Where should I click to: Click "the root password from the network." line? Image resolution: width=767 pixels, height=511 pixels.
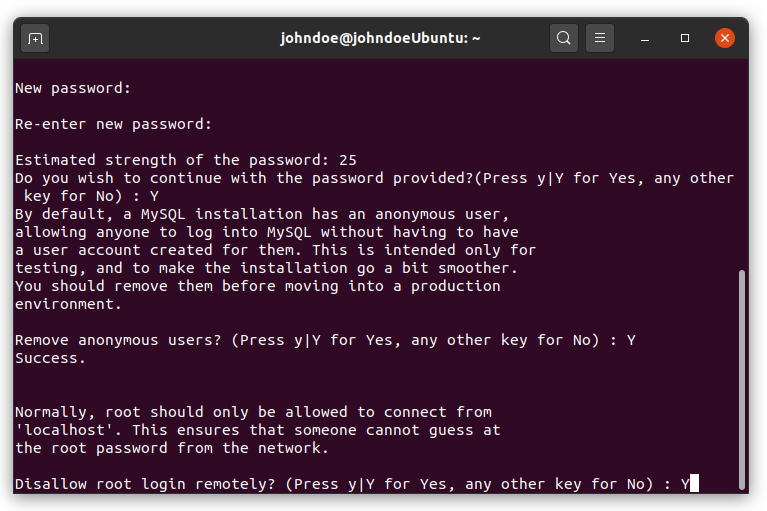click(x=172, y=448)
